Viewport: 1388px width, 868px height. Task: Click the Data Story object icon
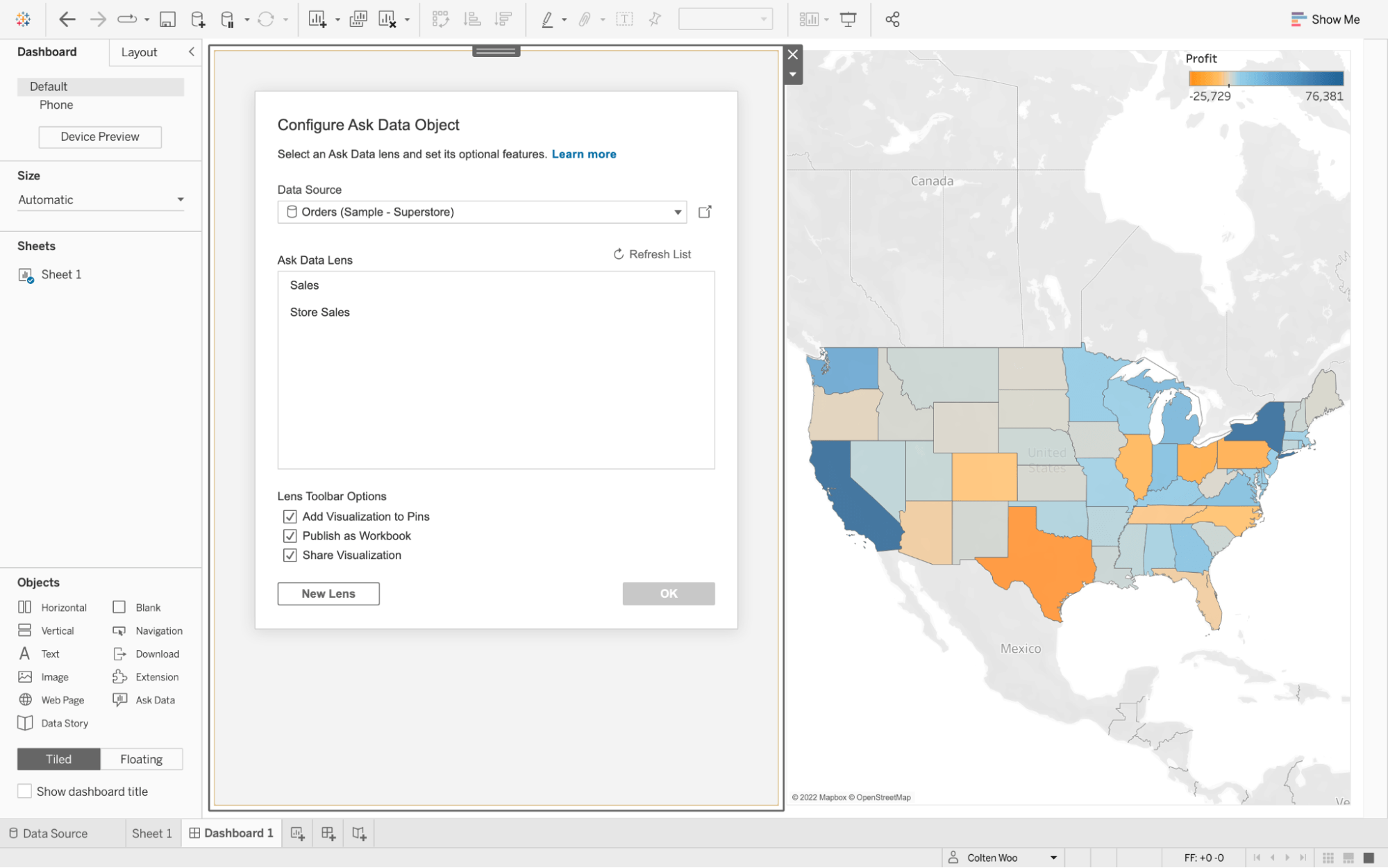pyautogui.click(x=25, y=723)
